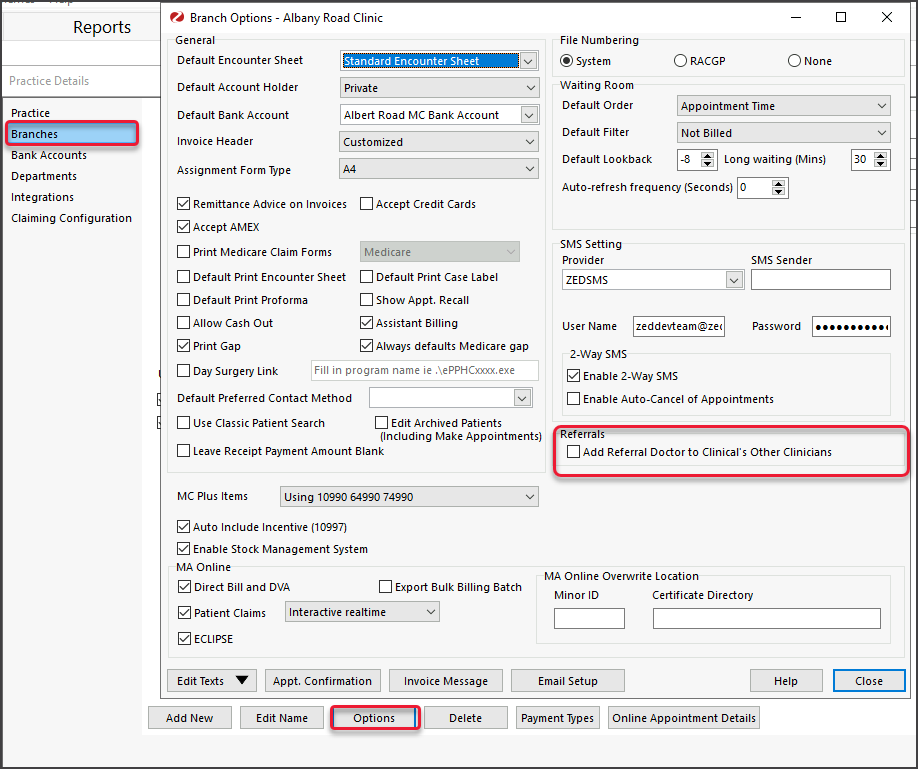
Task: Click the SMS Password field
Action: 851,326
